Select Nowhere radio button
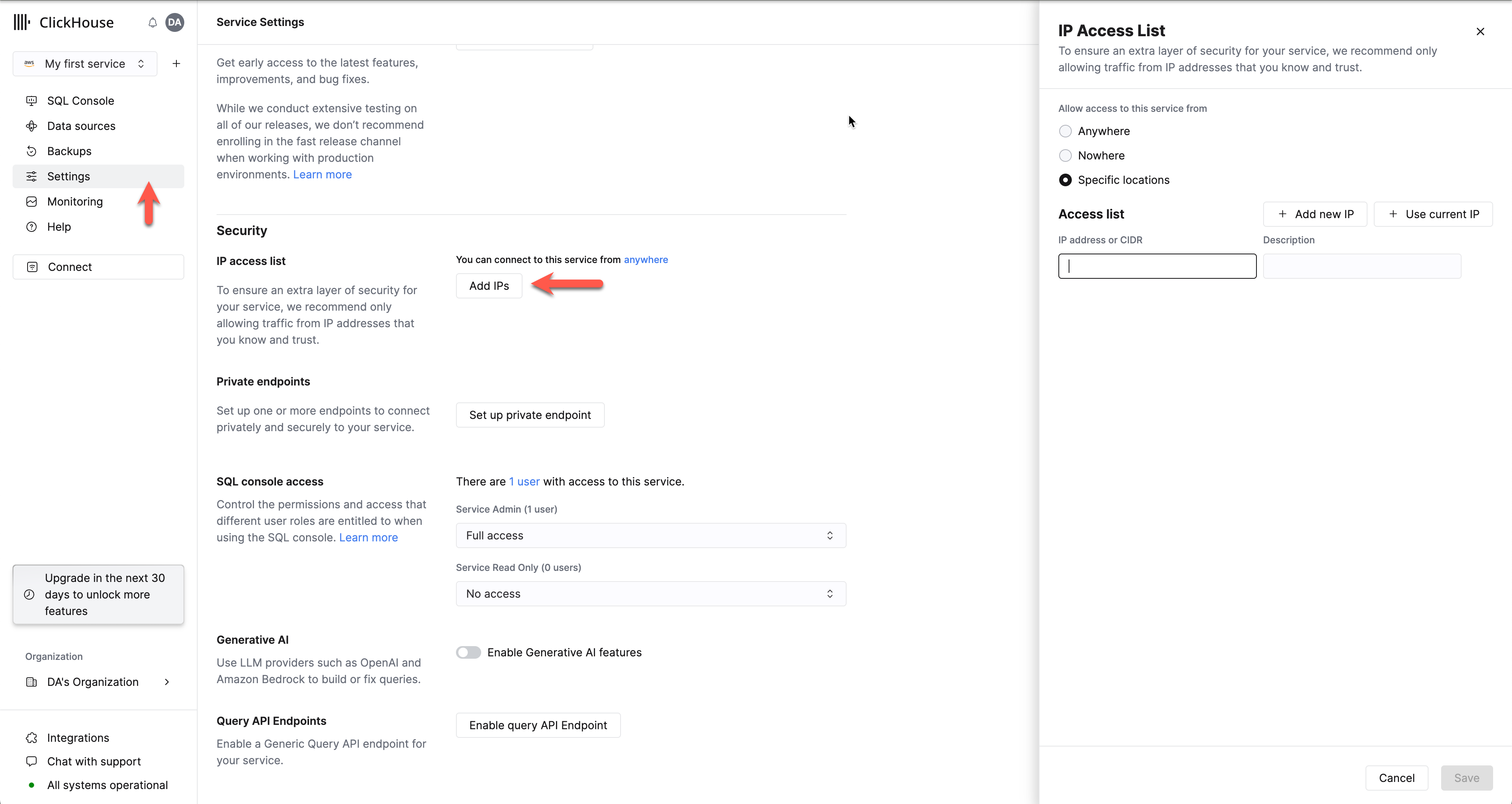 pos(1065,155)
